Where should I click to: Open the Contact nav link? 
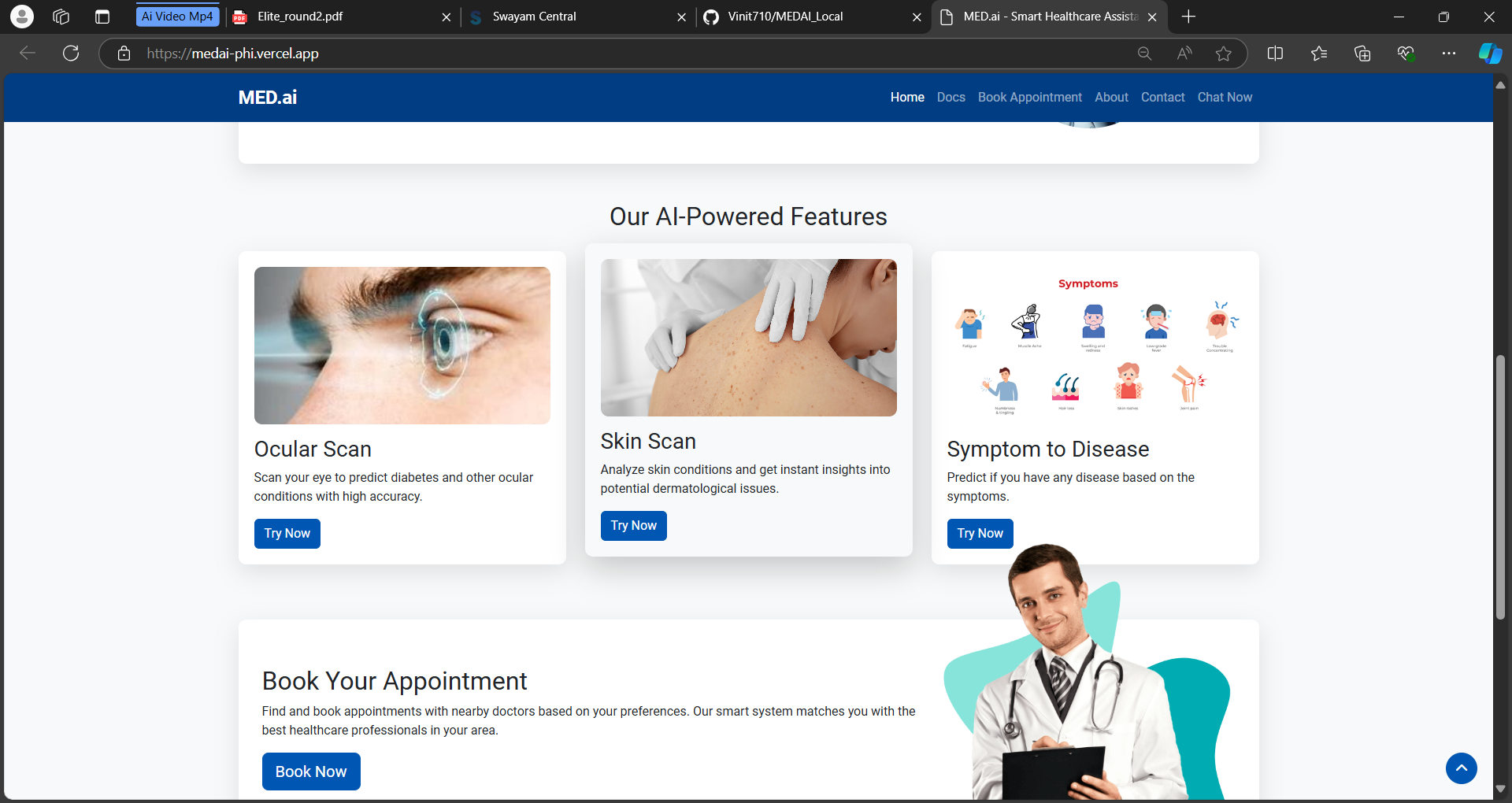[1162, 97]
